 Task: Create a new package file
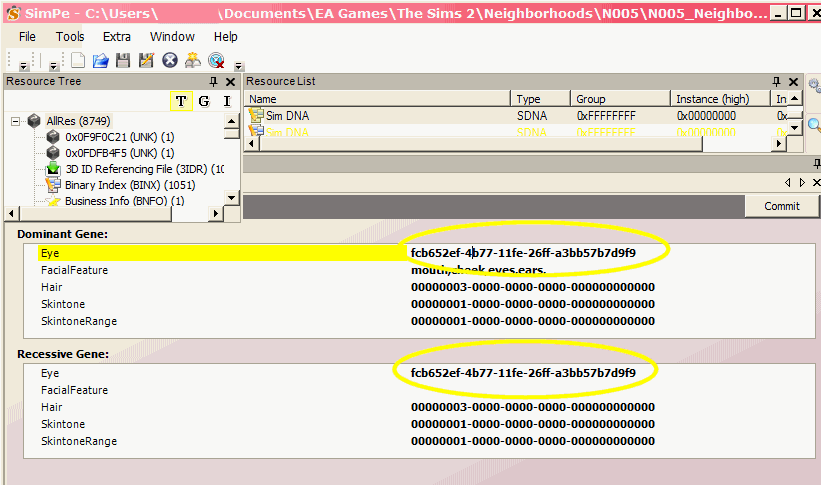77,61
